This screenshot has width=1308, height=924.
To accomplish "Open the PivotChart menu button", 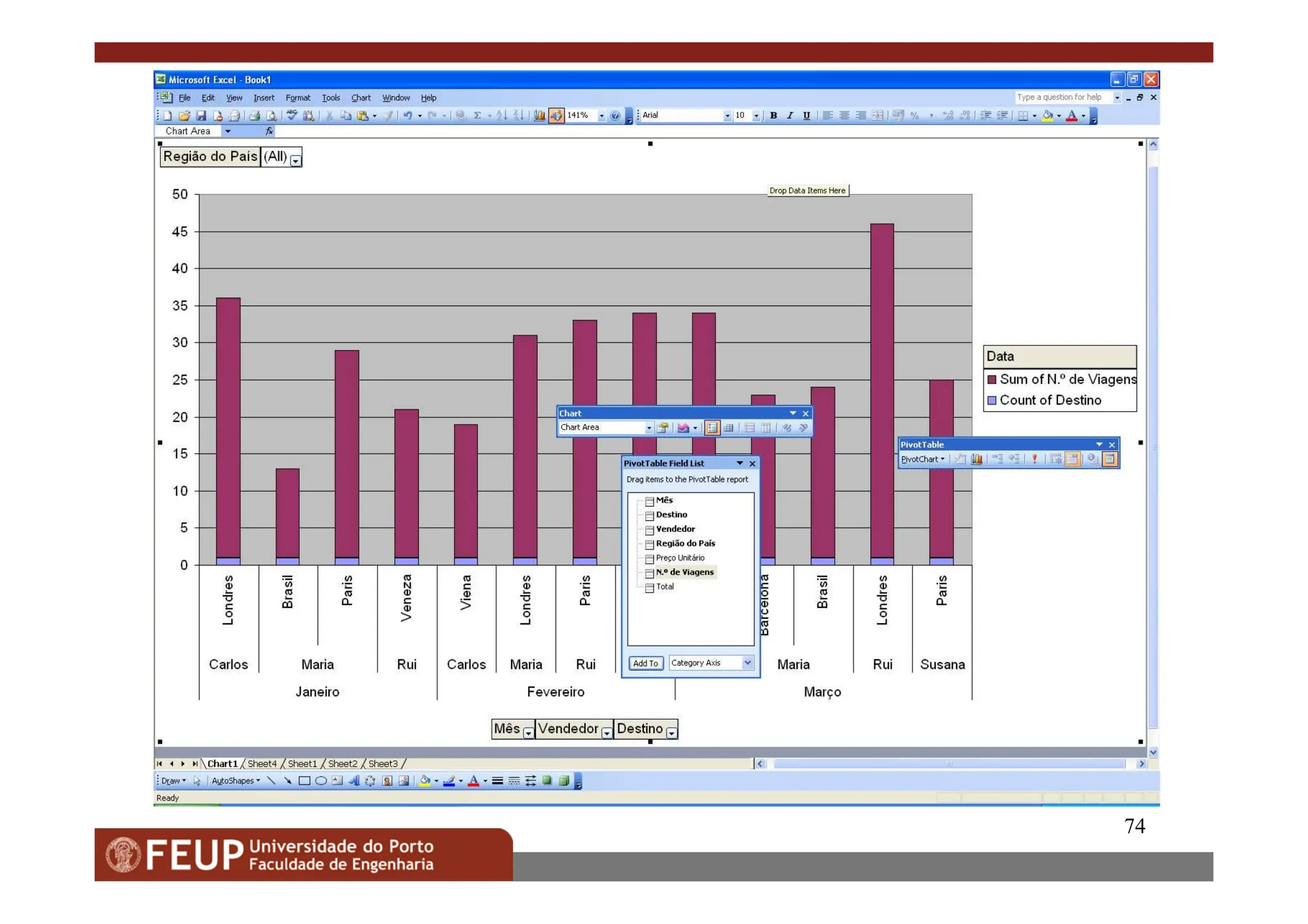I will 922,459.
